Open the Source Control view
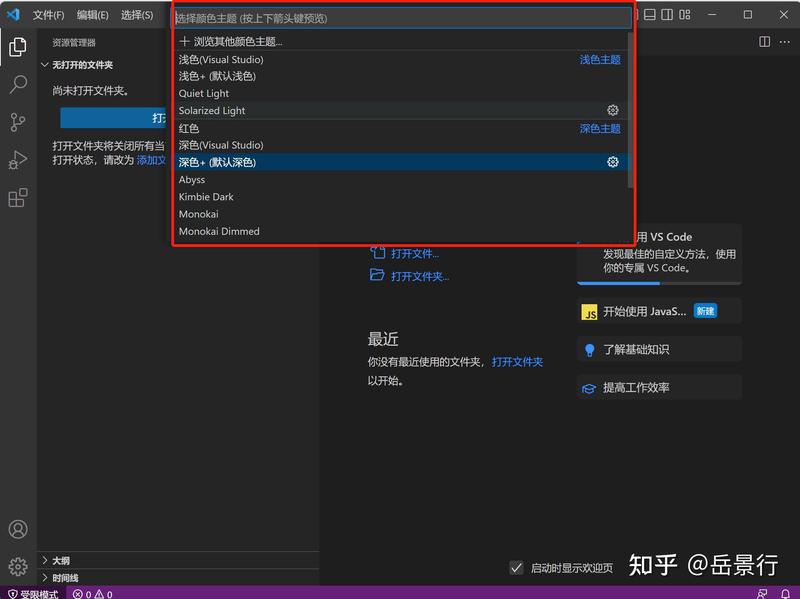800x599 pixels. coord(18,122)
